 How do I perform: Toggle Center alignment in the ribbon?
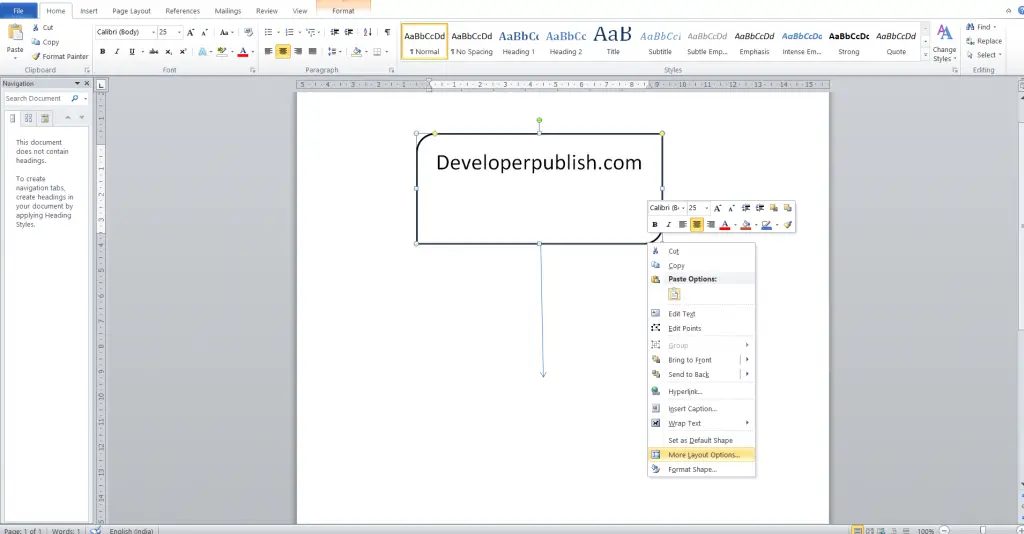(x=283, y=52)
